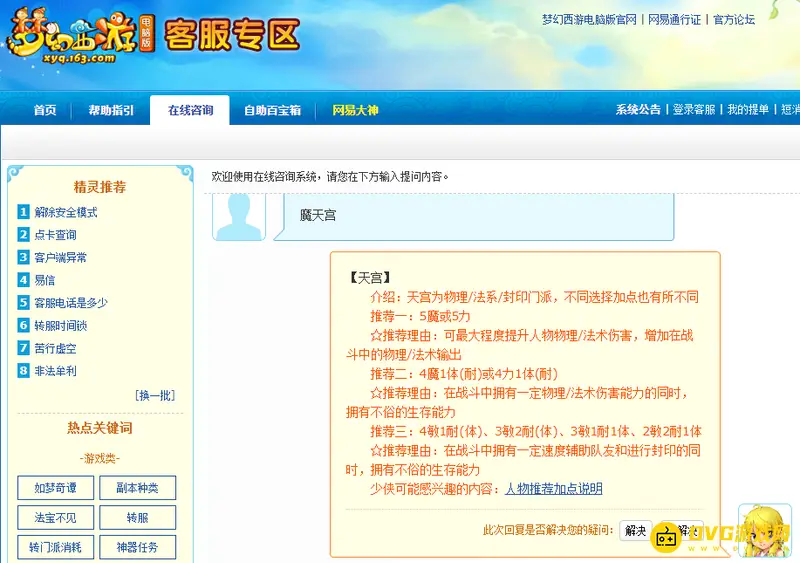The width and height of the screenshot is (800, 563).
Task: Click 推荐一：5魔或5力 line
Action: (420, 316)
